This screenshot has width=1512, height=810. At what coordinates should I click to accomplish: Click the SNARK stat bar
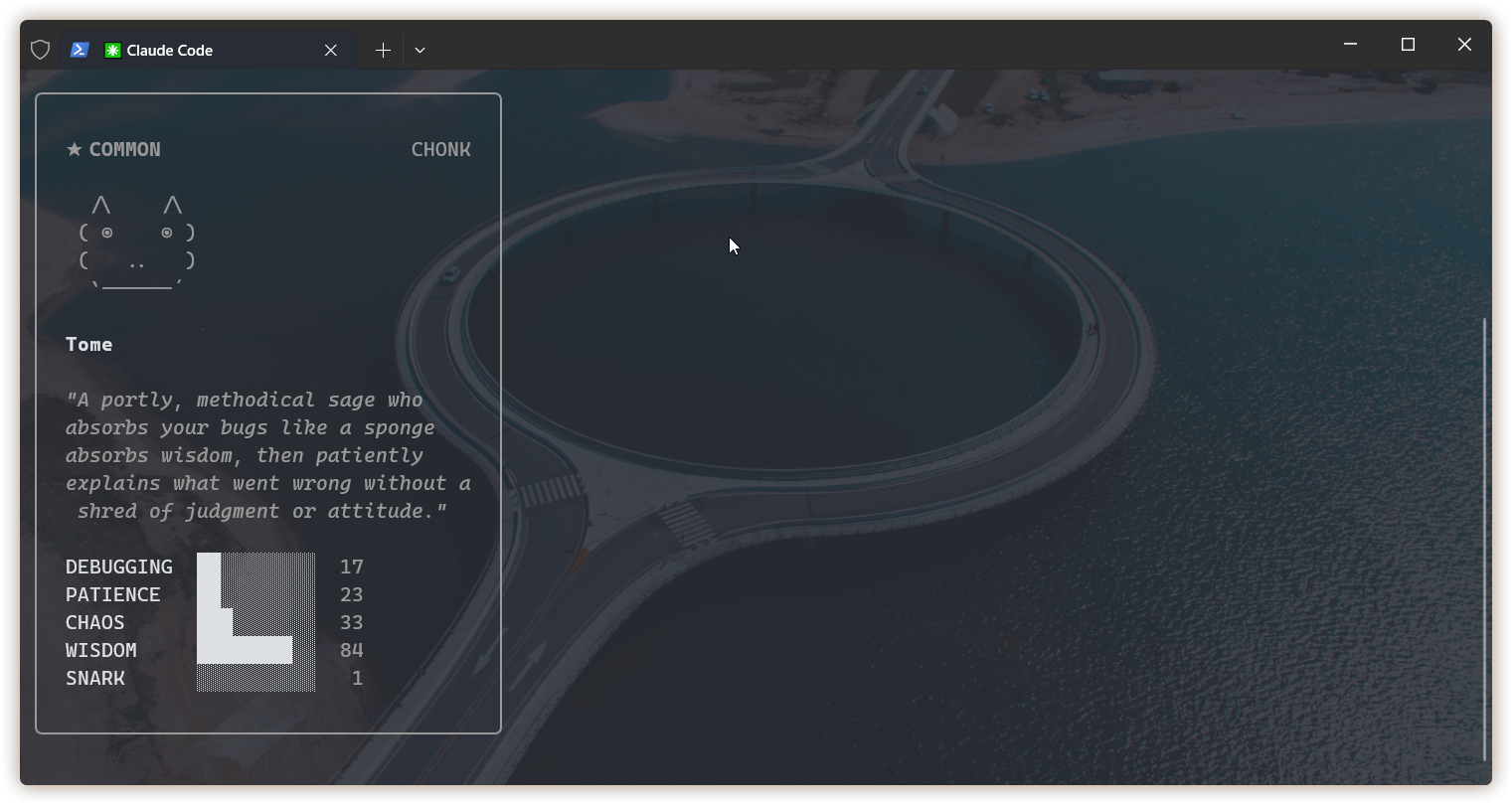[256, 678]
